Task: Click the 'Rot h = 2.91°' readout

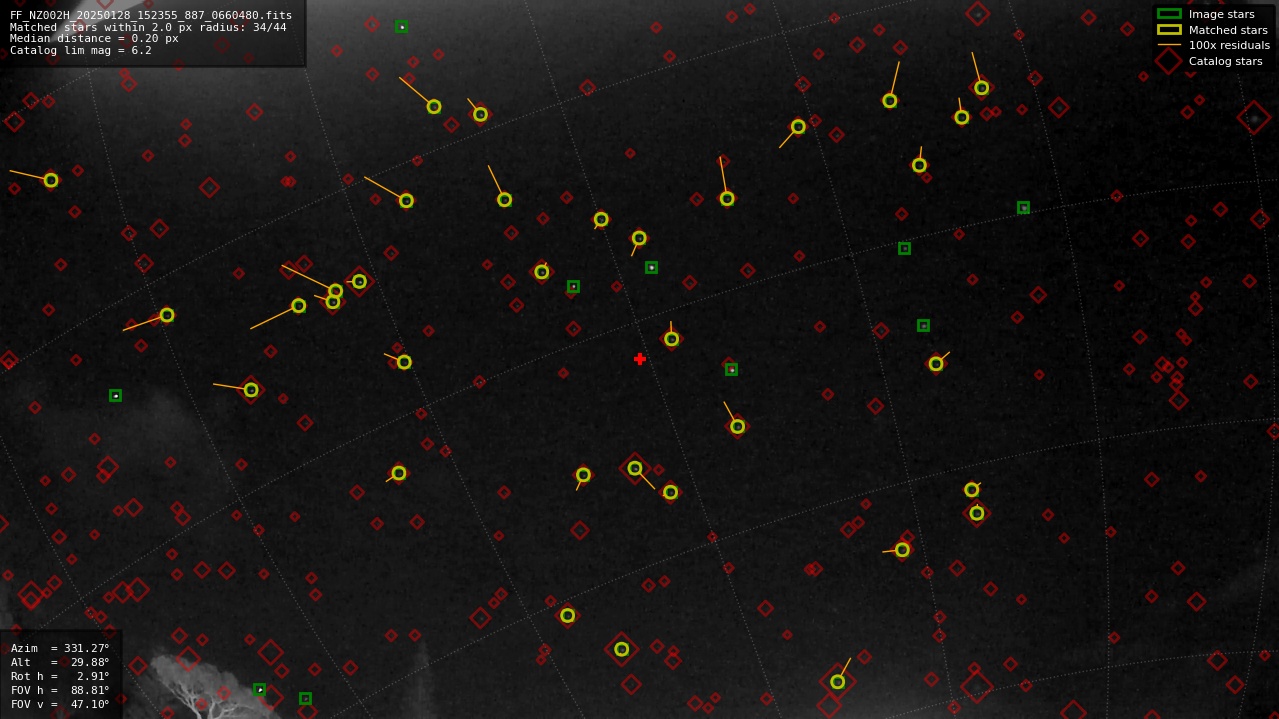Action: [x=60, y=676]
